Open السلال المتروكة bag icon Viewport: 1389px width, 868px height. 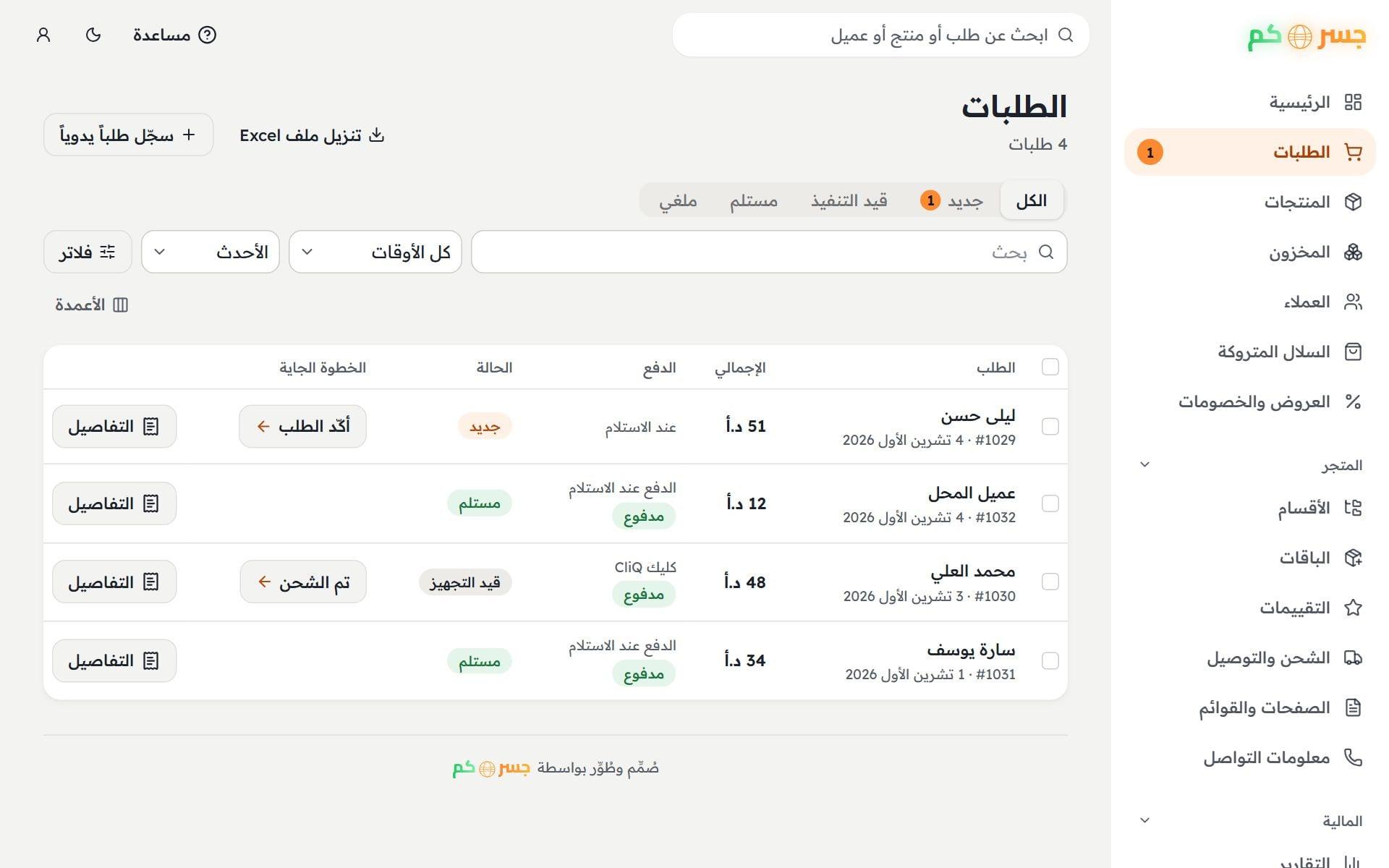[1353, 352]
